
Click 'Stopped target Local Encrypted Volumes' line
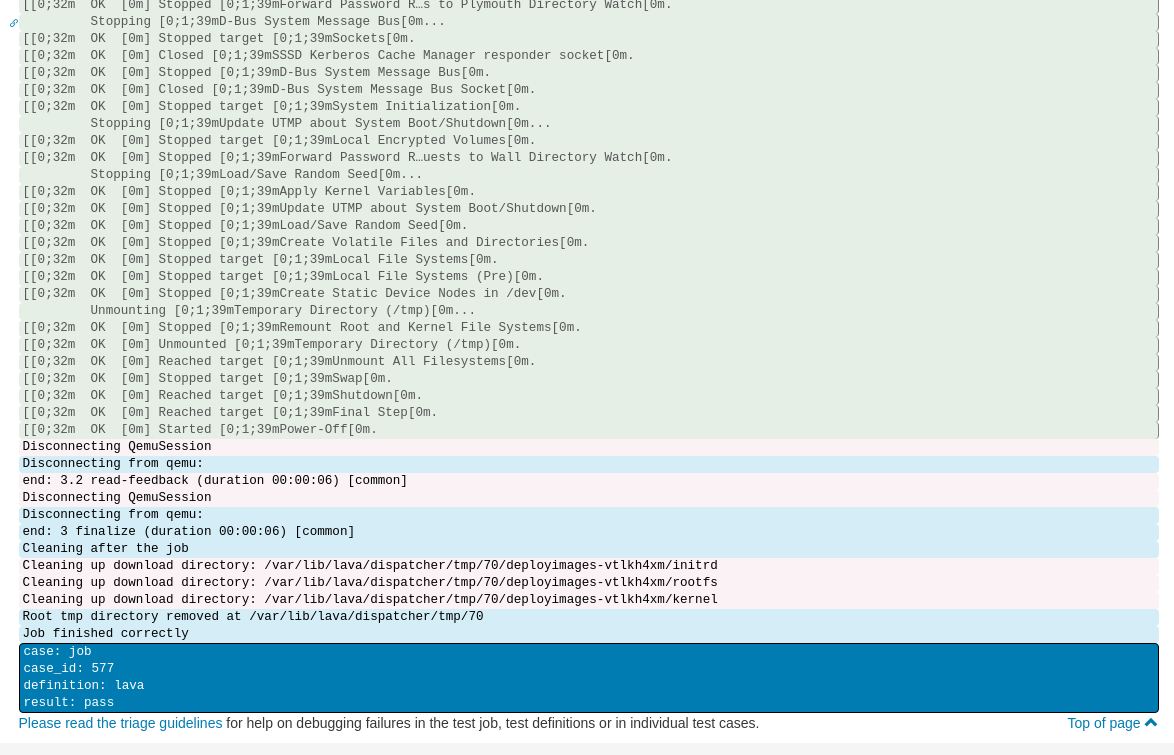tap(588, 140)
